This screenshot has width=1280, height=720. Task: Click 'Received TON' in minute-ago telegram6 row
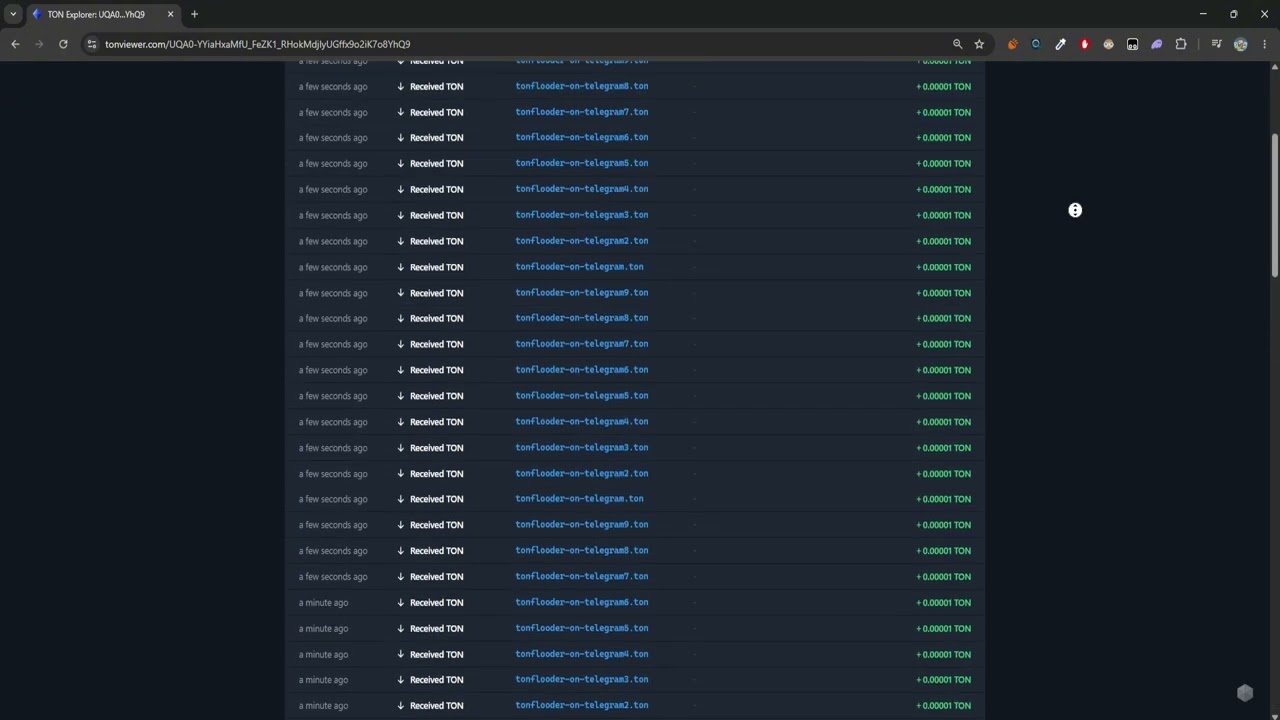tap(436, 602)
